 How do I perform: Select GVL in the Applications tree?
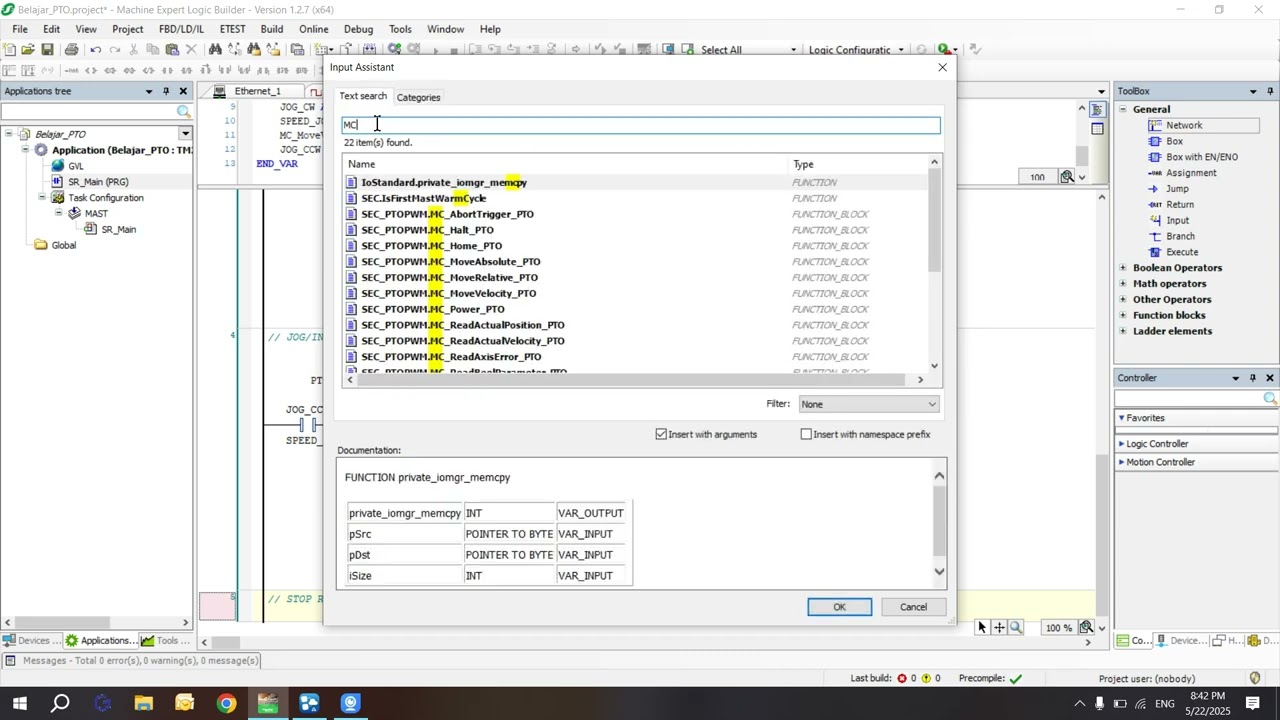click(76, 166)
